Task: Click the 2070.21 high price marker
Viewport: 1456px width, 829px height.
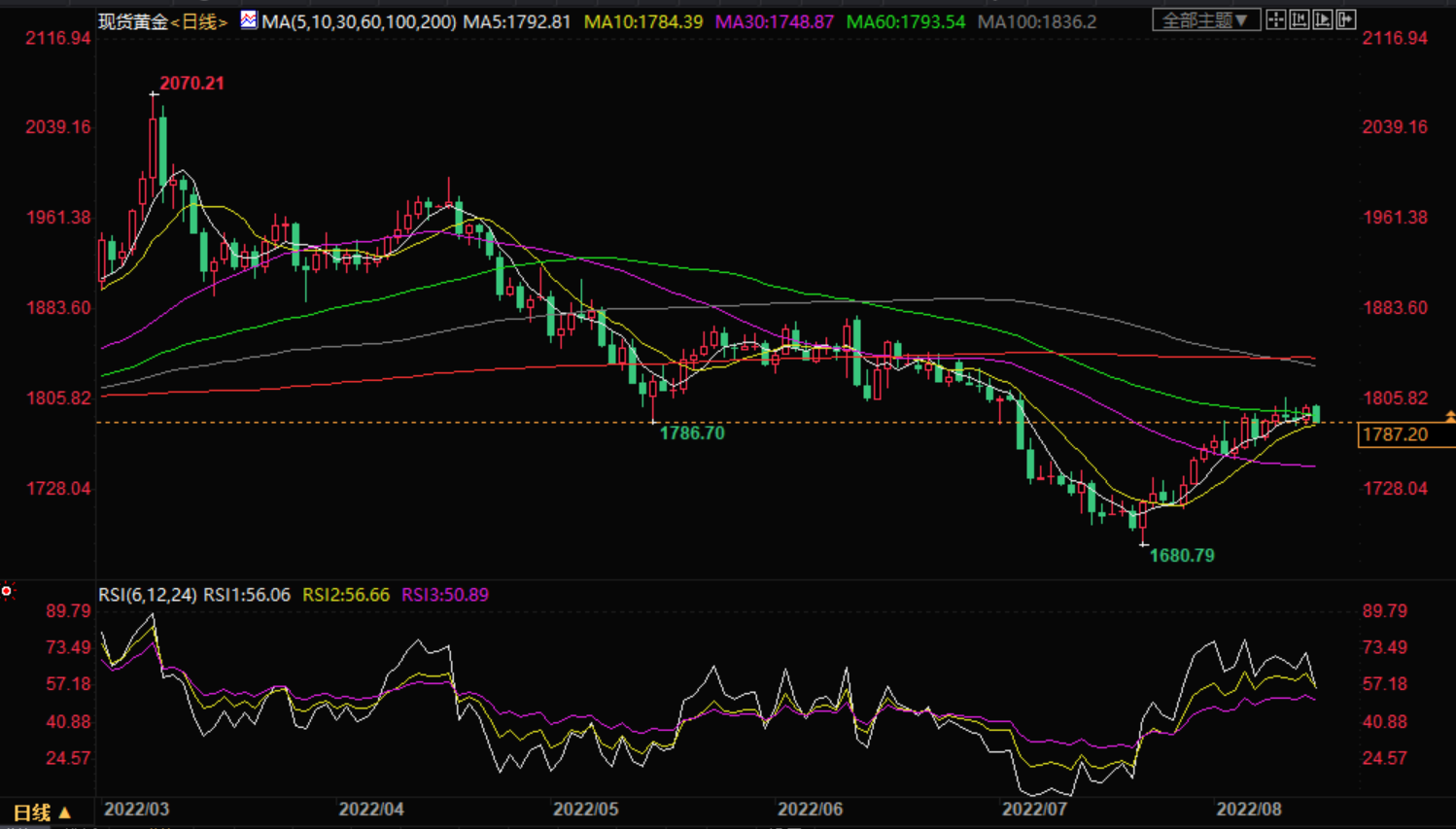Action: pyautogui.click(x=191, y=84)
